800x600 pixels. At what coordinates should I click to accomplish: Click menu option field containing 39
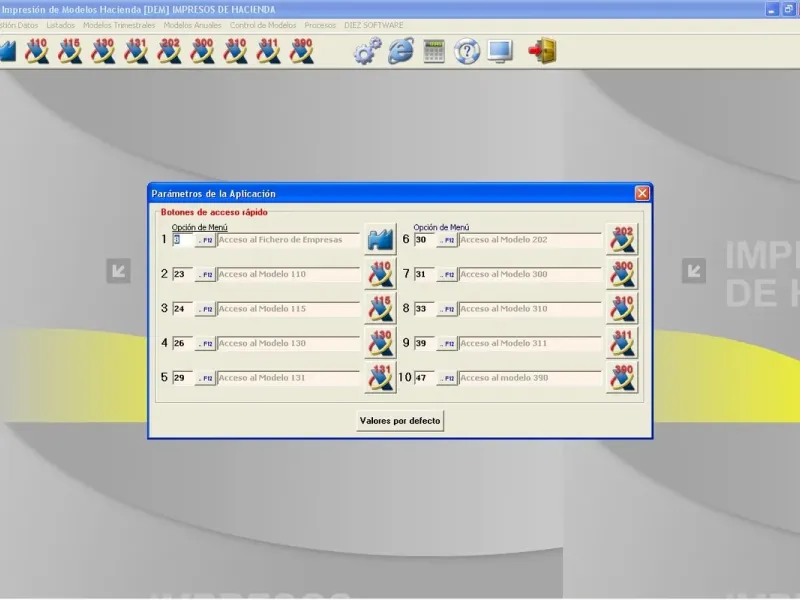coord(424,343)
